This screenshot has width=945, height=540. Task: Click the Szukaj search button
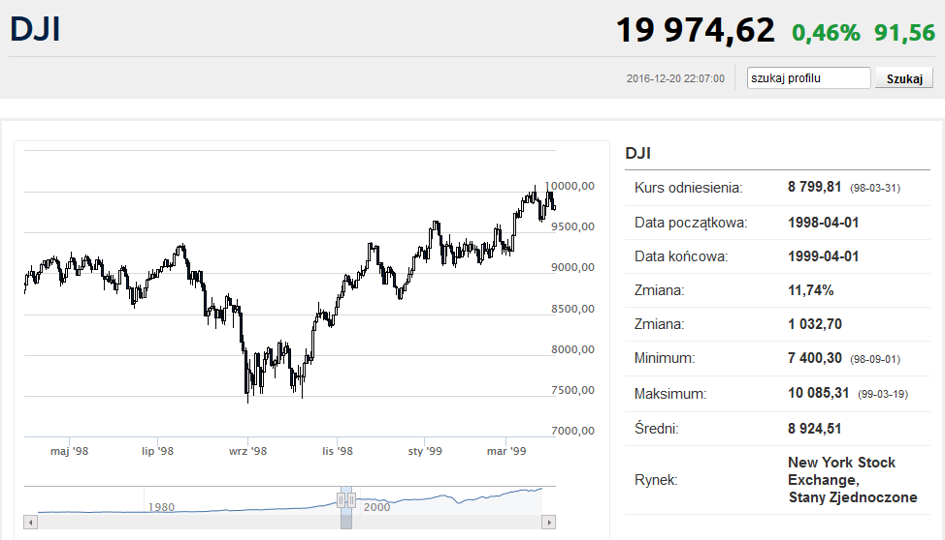tap(904, 78)
